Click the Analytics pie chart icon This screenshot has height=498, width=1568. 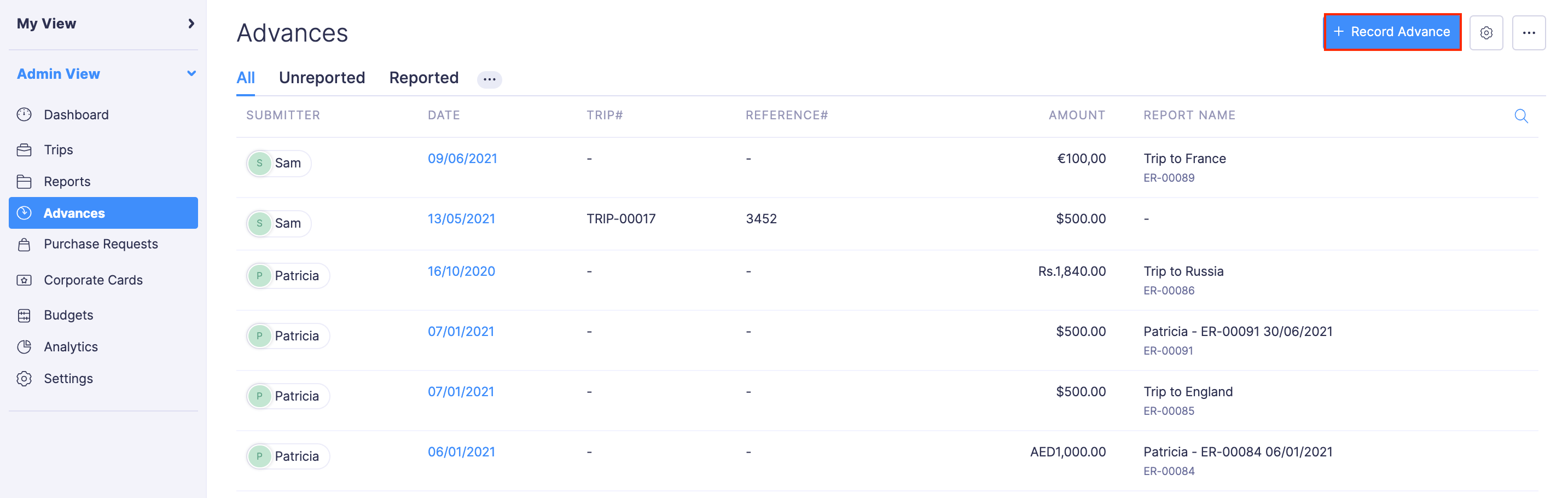tap(25, 346)
